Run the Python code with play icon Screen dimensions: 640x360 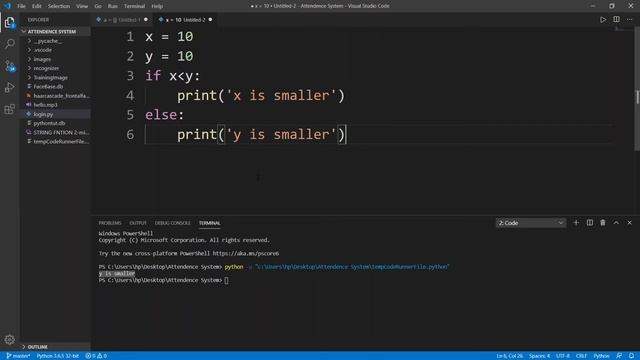[603, 20]
